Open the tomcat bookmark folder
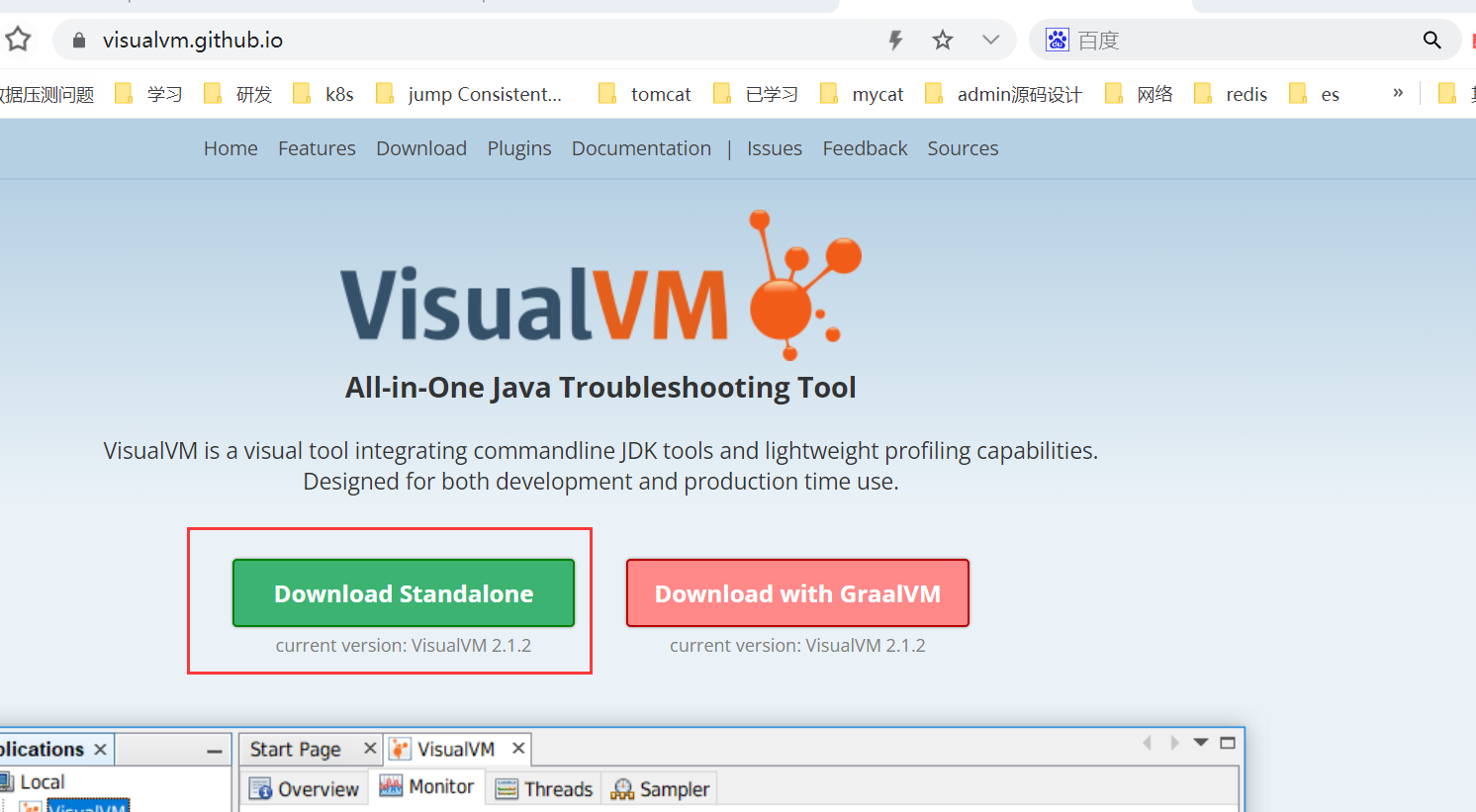The width and height of the screenshot is (1476, 812). [645, 94]
